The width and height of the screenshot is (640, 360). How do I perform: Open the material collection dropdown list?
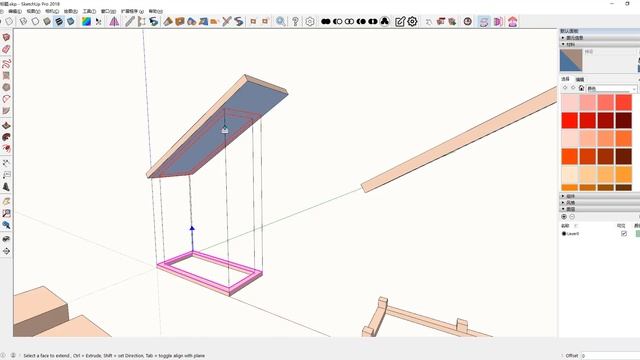coord(611,89)
